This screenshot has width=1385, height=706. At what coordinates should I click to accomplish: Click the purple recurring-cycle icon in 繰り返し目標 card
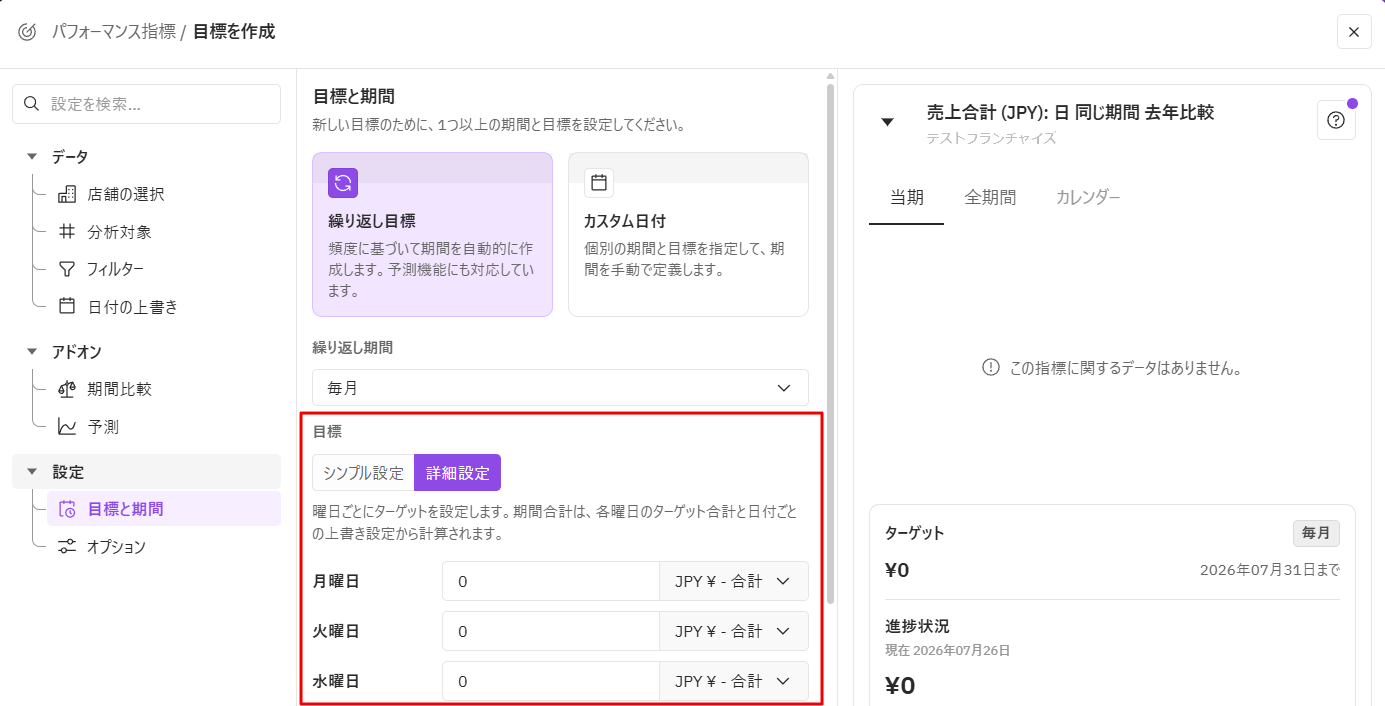tap(343, 183)
